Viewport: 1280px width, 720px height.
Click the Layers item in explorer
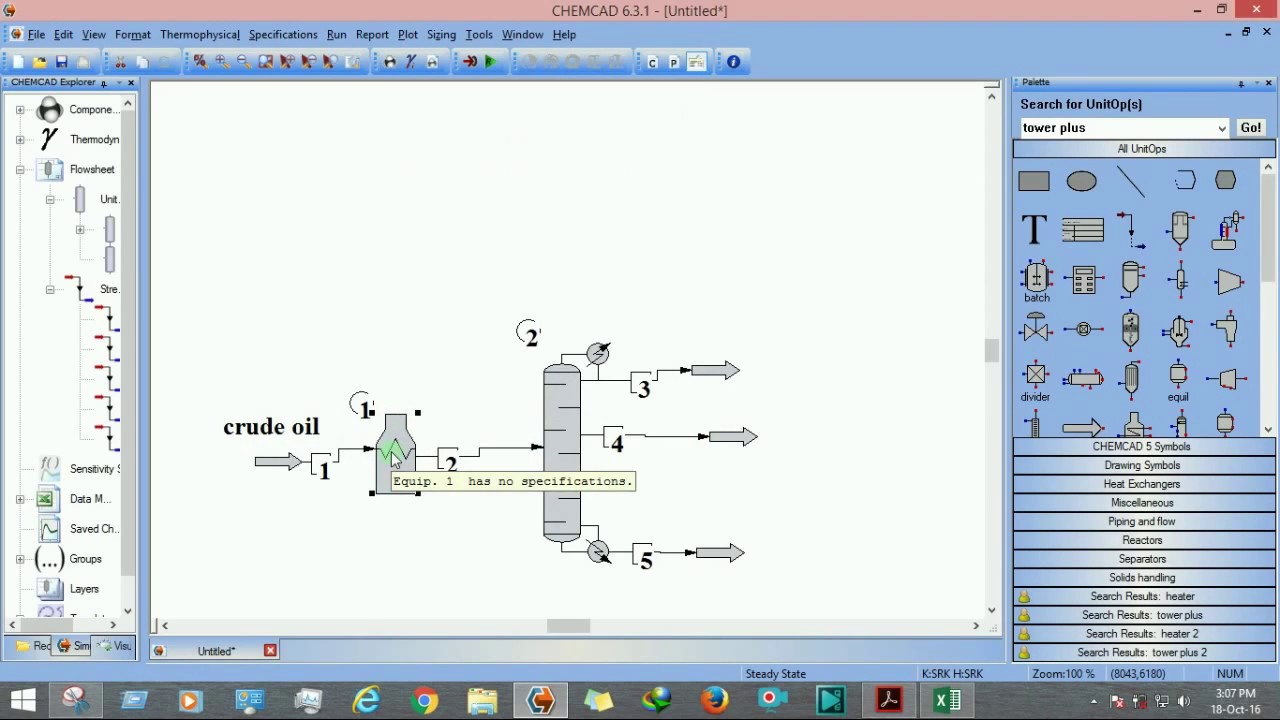84,589
